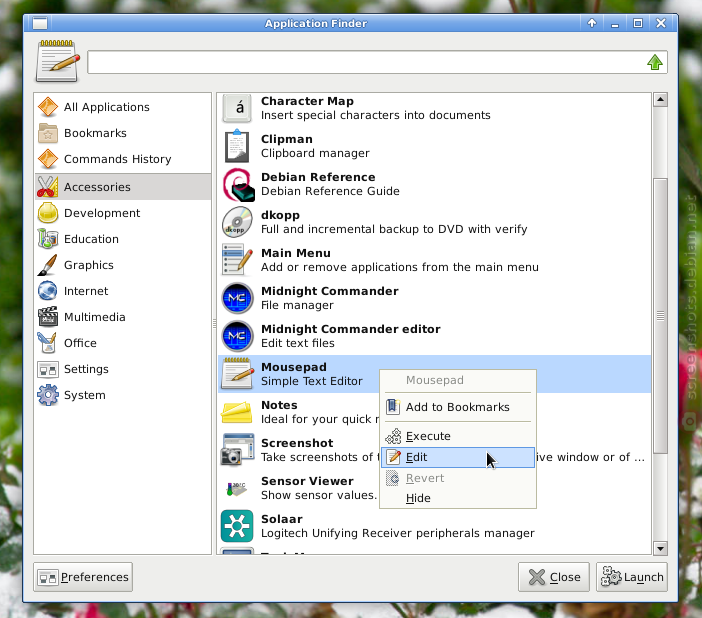Select the Midnight Commander editor icon
702x618 pixels.
pos(237,336)
